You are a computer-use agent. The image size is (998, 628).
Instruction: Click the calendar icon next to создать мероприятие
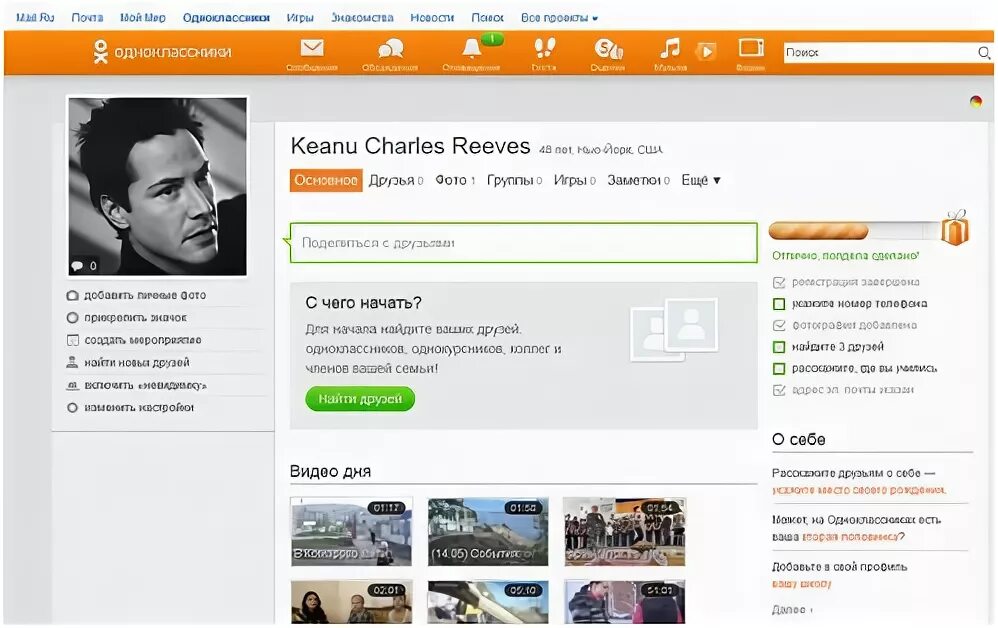pos(73,340)
